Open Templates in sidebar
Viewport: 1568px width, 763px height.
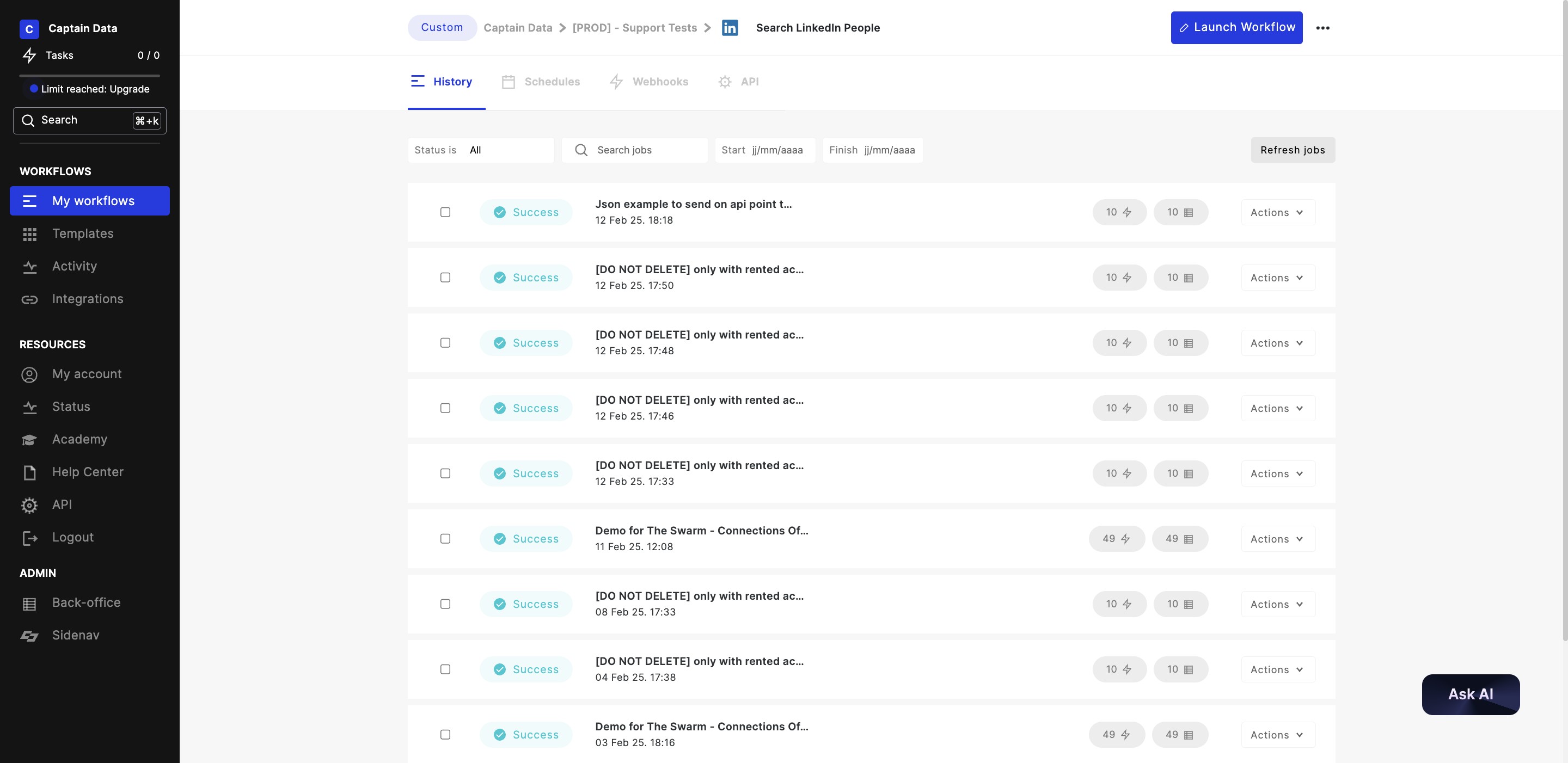pos(89,233)
